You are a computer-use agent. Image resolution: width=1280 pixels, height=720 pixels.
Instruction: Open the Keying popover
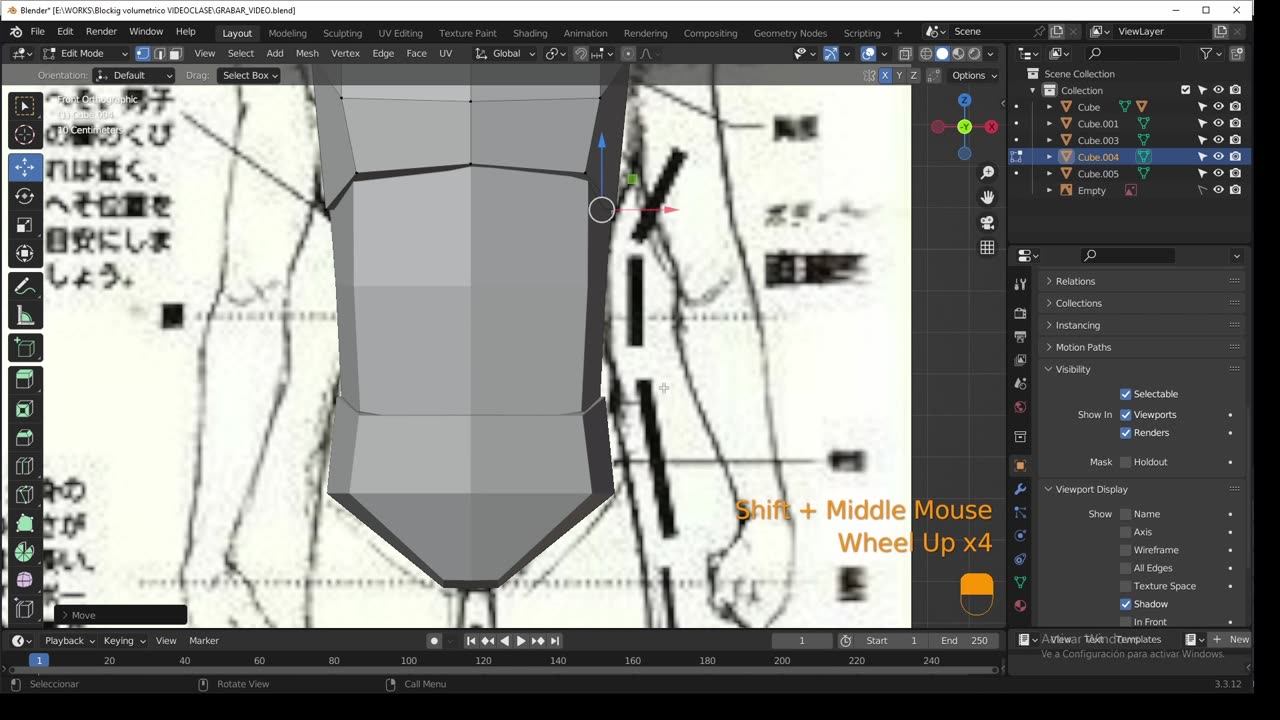tap(124, 641)
